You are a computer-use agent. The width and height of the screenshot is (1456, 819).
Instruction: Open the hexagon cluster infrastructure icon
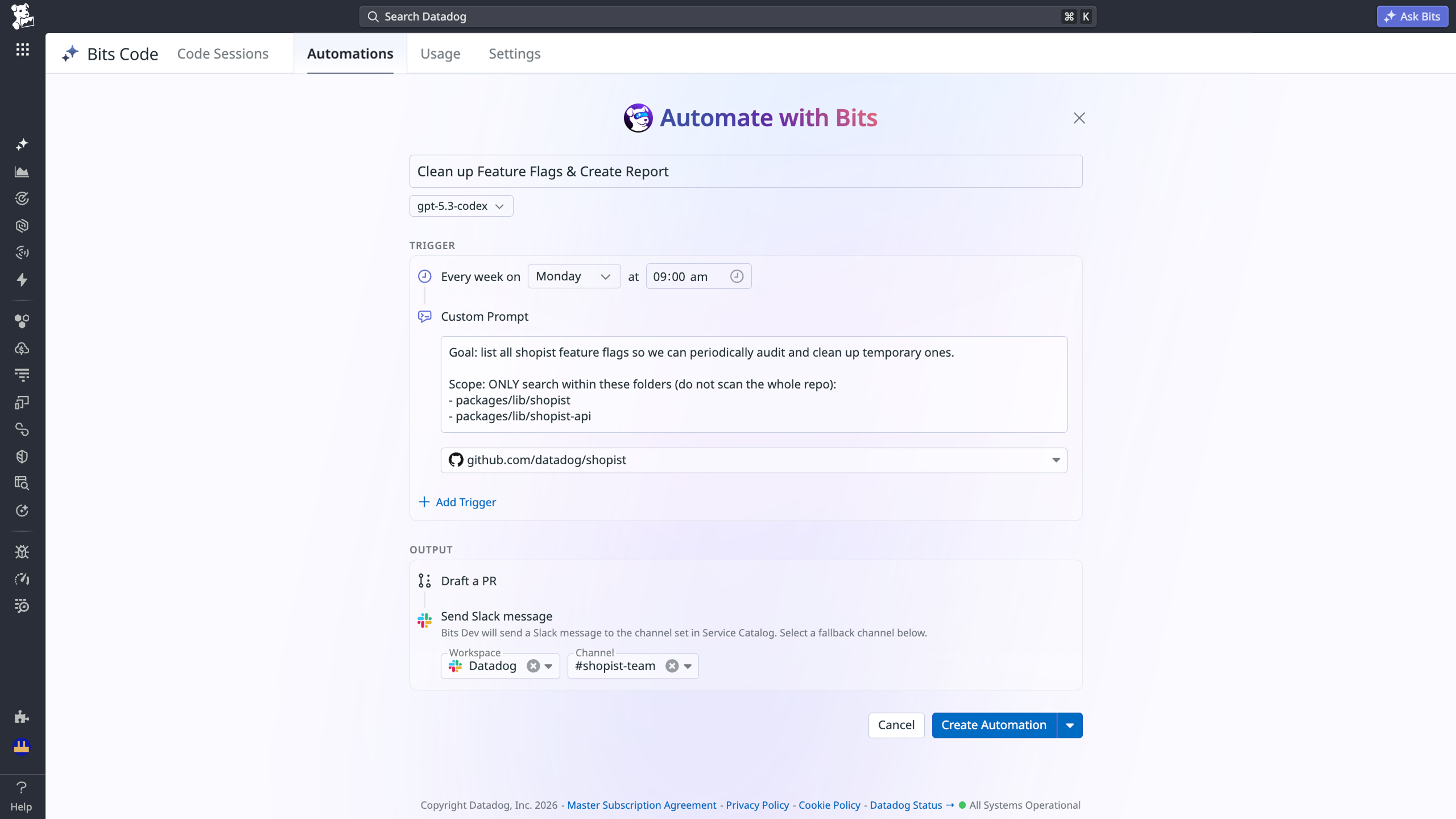click(x=22, y=321)
